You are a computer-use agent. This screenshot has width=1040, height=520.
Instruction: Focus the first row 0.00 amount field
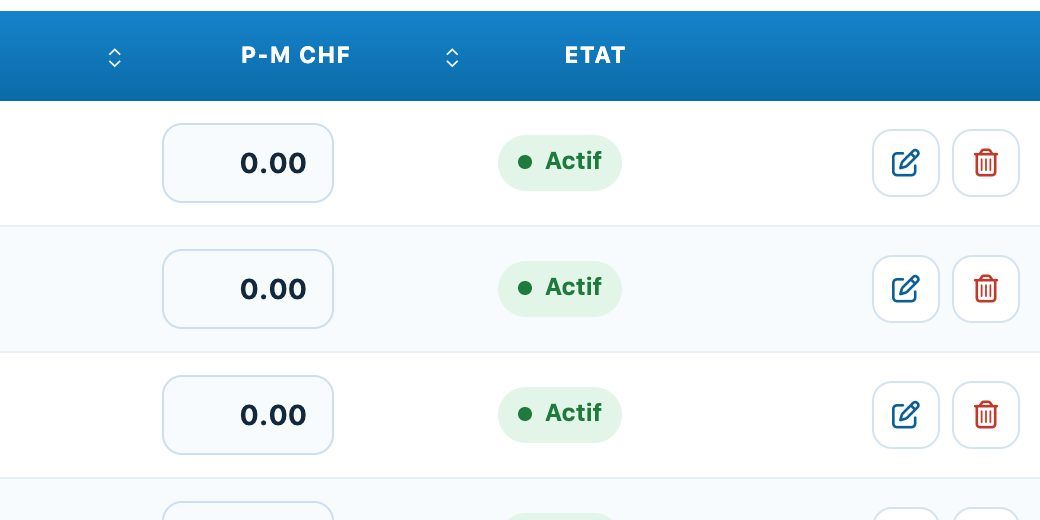[x=248, y=163]
